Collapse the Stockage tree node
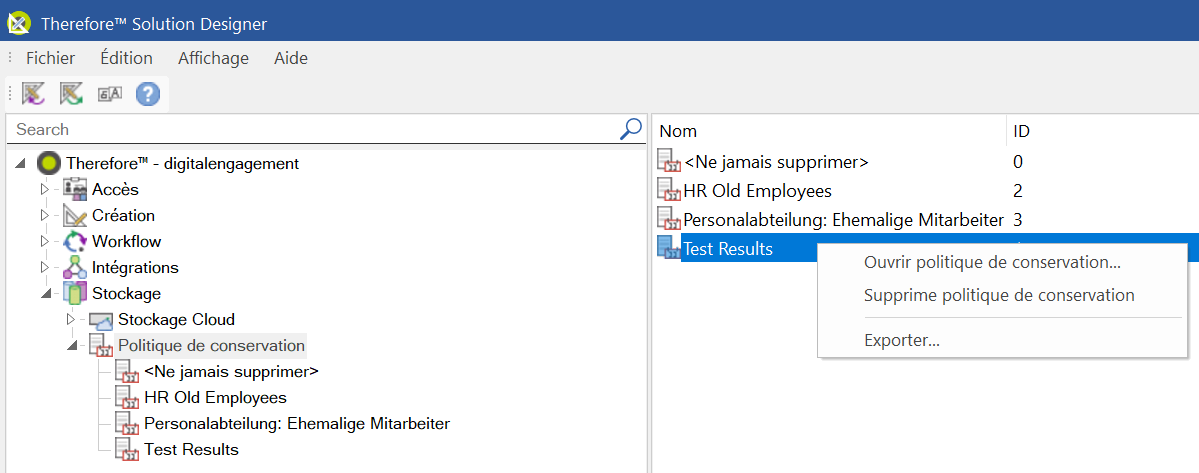 (x=44, y=294)
